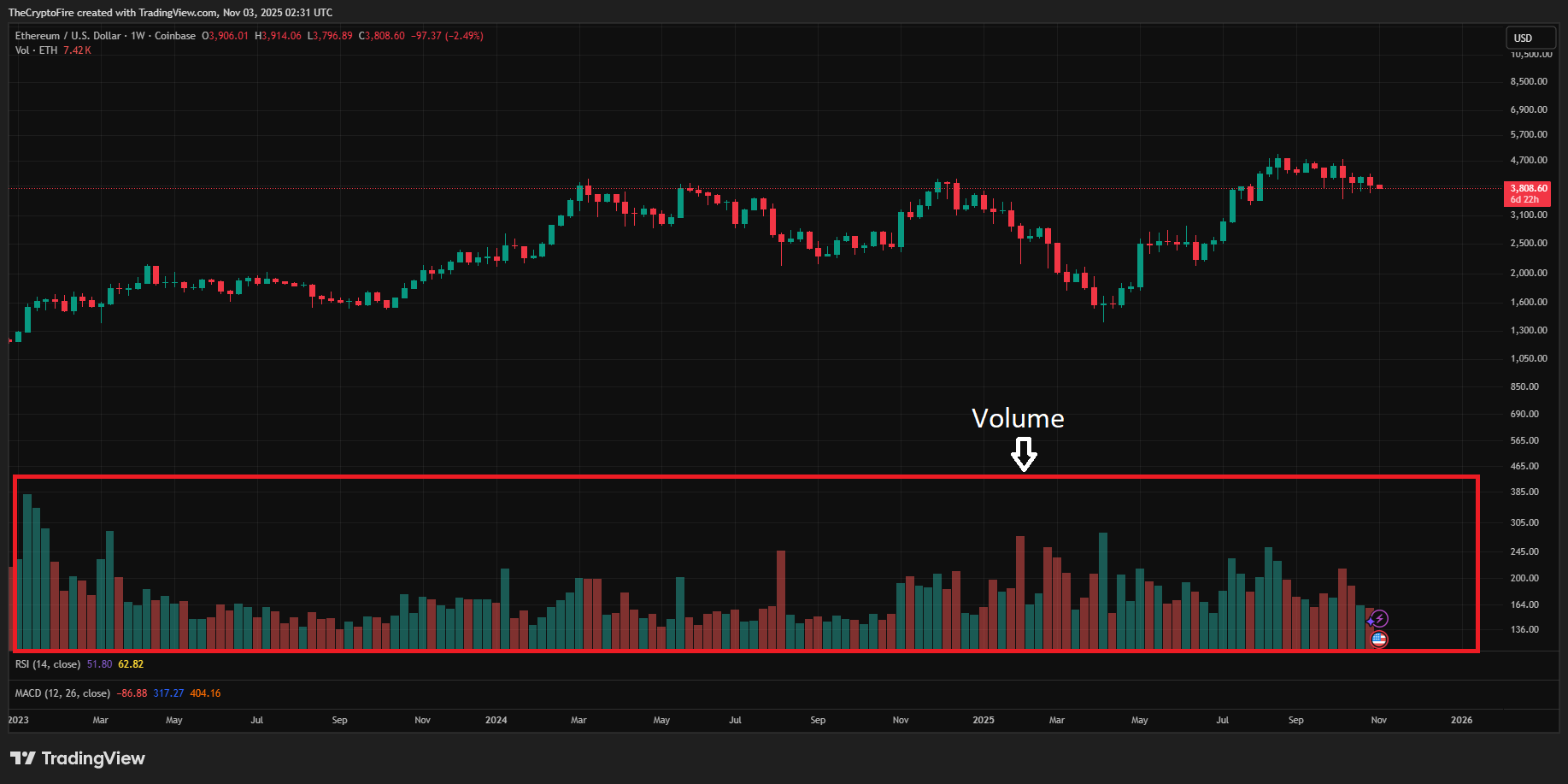This screenshot has height=784, width=1568.
Task: Click the orange MACD value 404.16
Action: tap(204, 693)
